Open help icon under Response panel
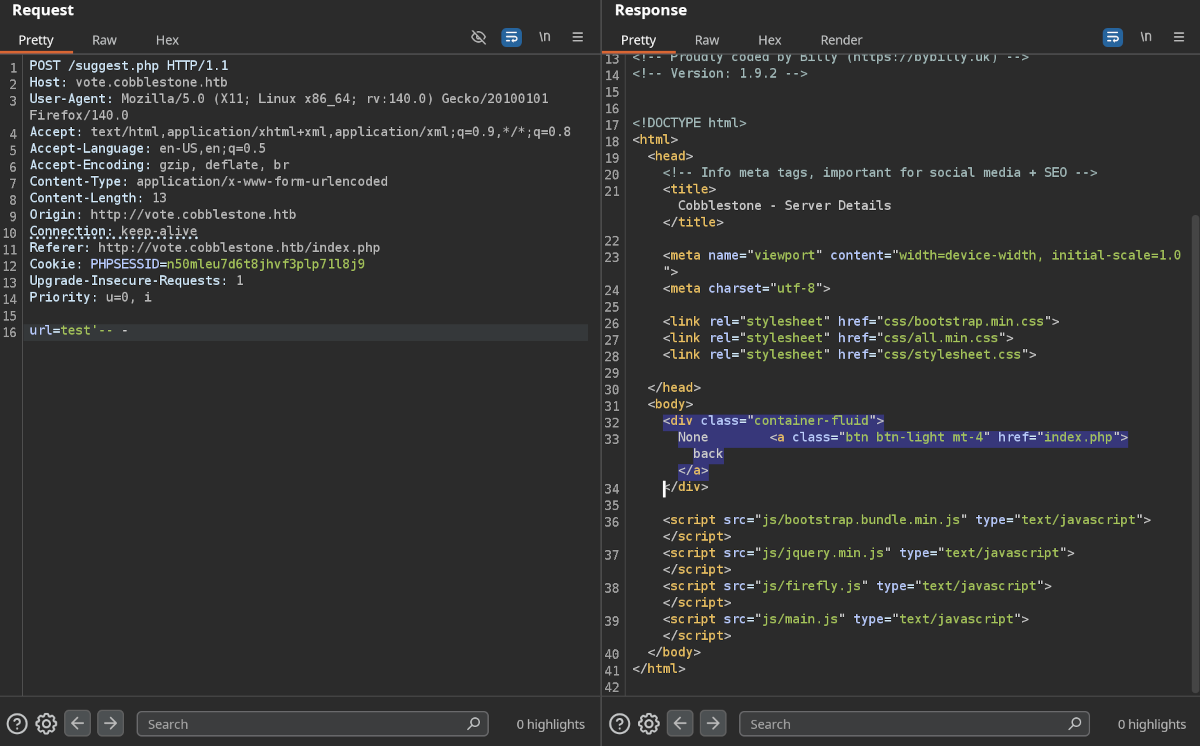The height and width of the screenshot is (746, 1200). coord(620,723)
